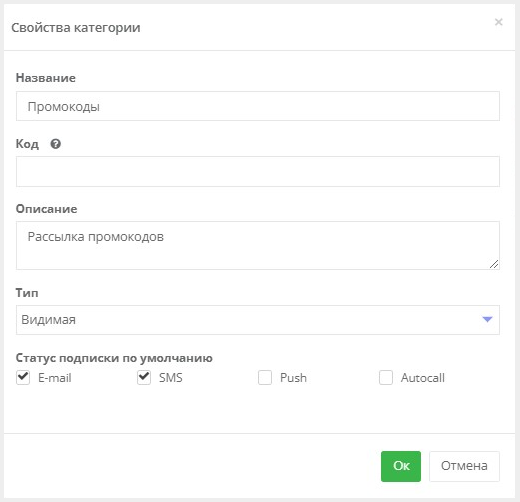
Task: Click the Autocall label text
Action: click(423, 378)
